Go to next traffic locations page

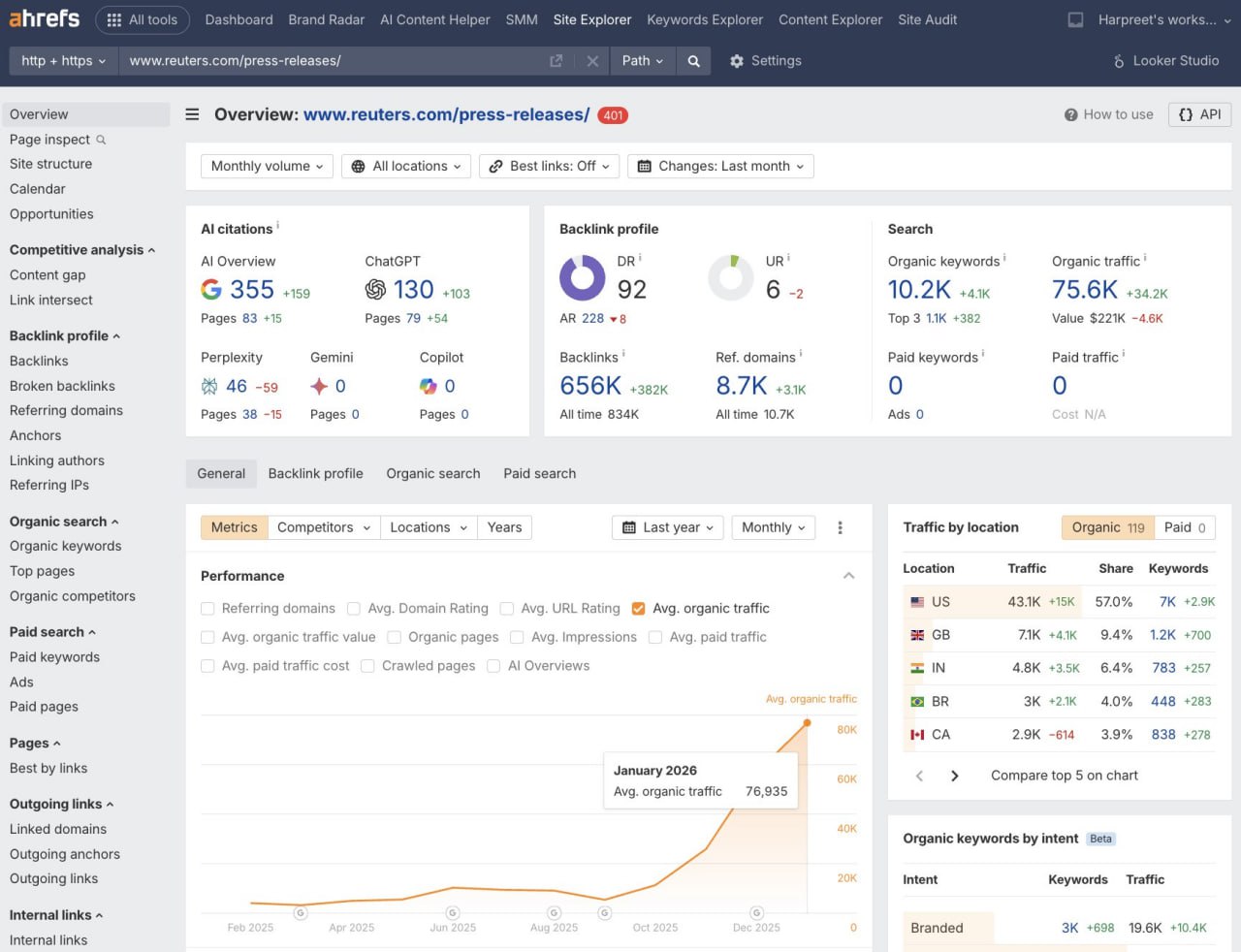pyautogui.click(x=955, y=776)
